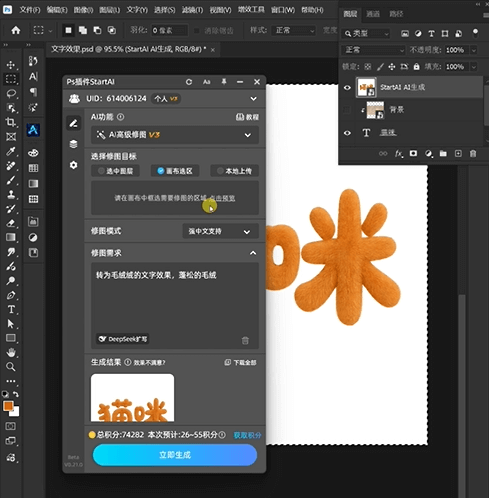489x498 pixels.
Task: Toggle the layer filter switch
Action: [475, 33]
